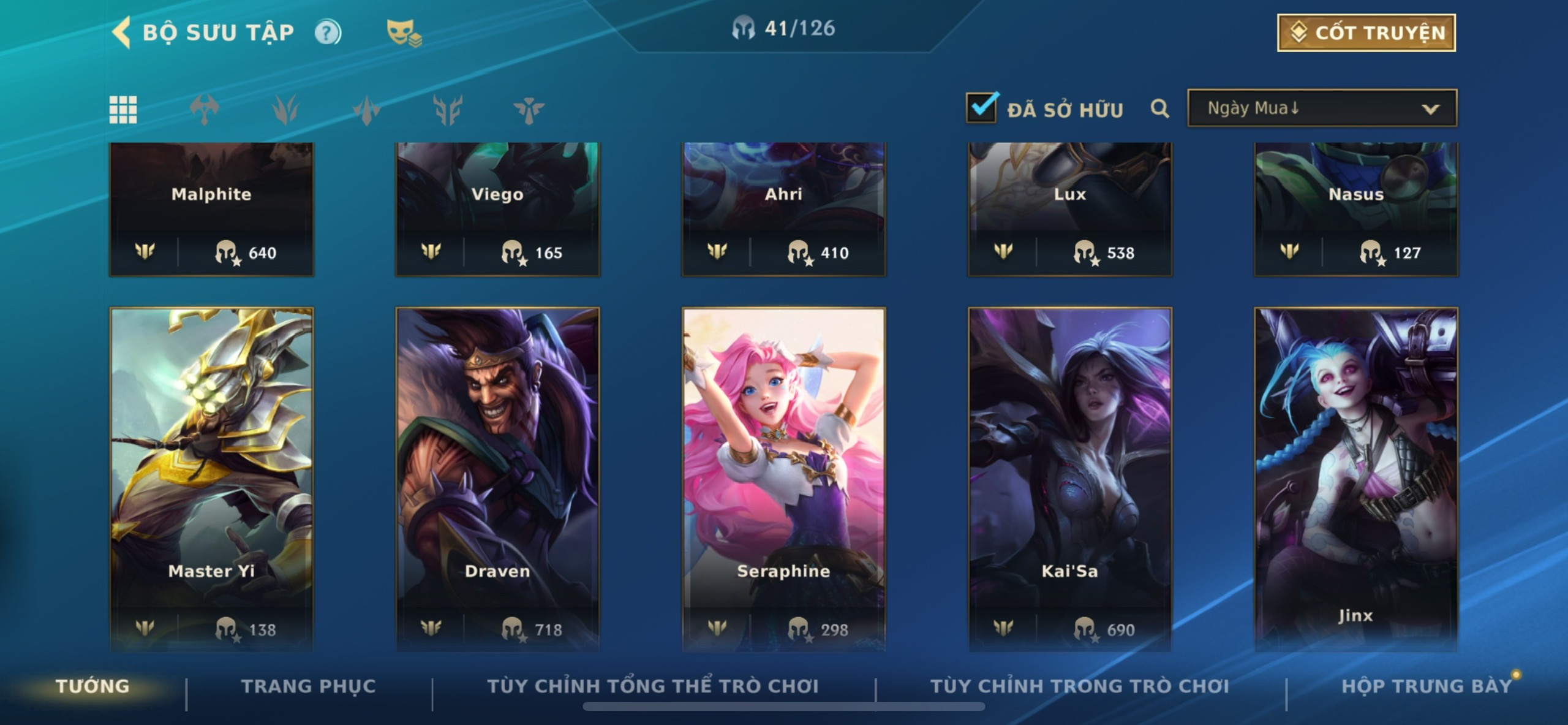
Task: Expand the Ngày Mua sort dropdown
Action: tap(1322, 108)
